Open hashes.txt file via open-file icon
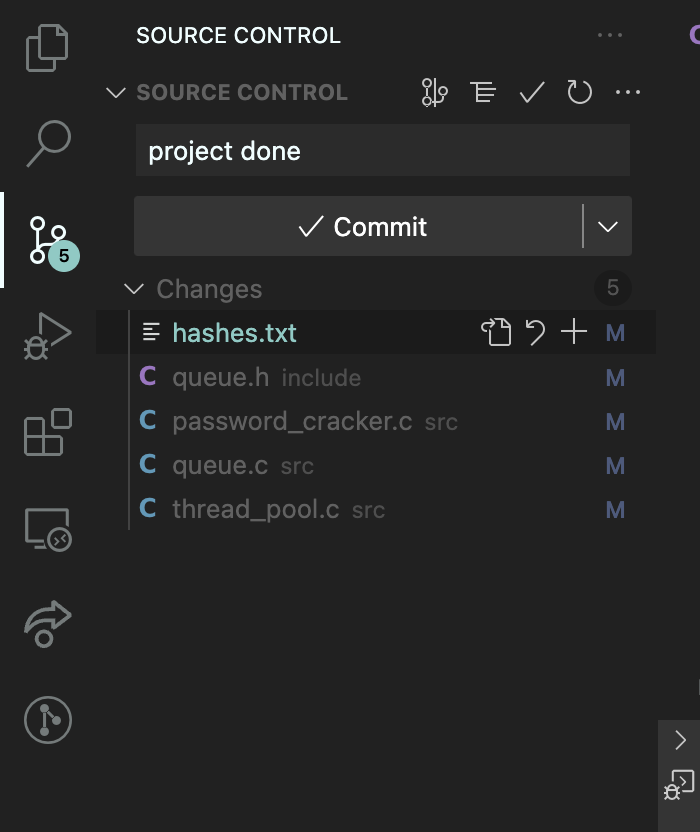Image resolution: width=700 pixels, height=832 pixels. 496,332
